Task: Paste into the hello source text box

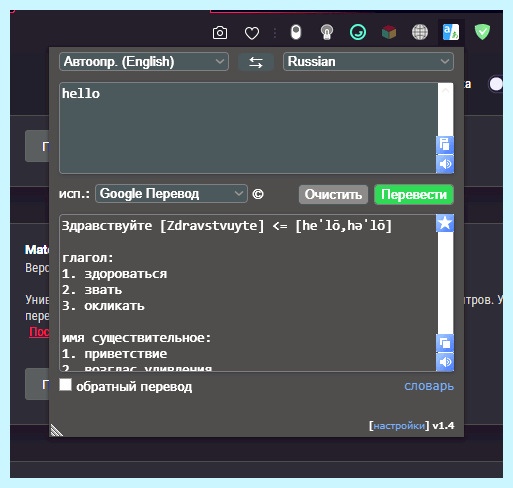Action: pos(445,145)
